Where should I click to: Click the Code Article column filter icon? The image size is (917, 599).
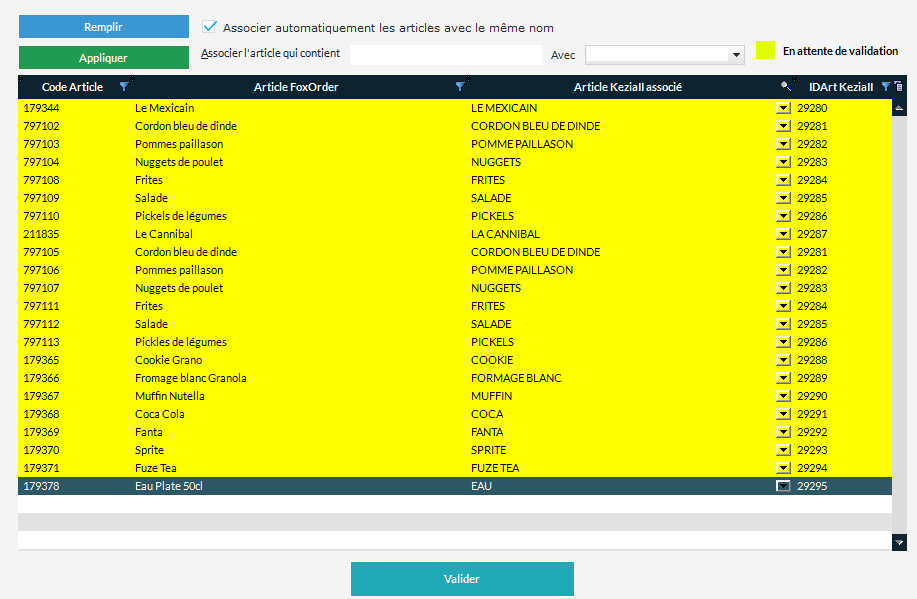pyautogui.click(x=124, y=87)
